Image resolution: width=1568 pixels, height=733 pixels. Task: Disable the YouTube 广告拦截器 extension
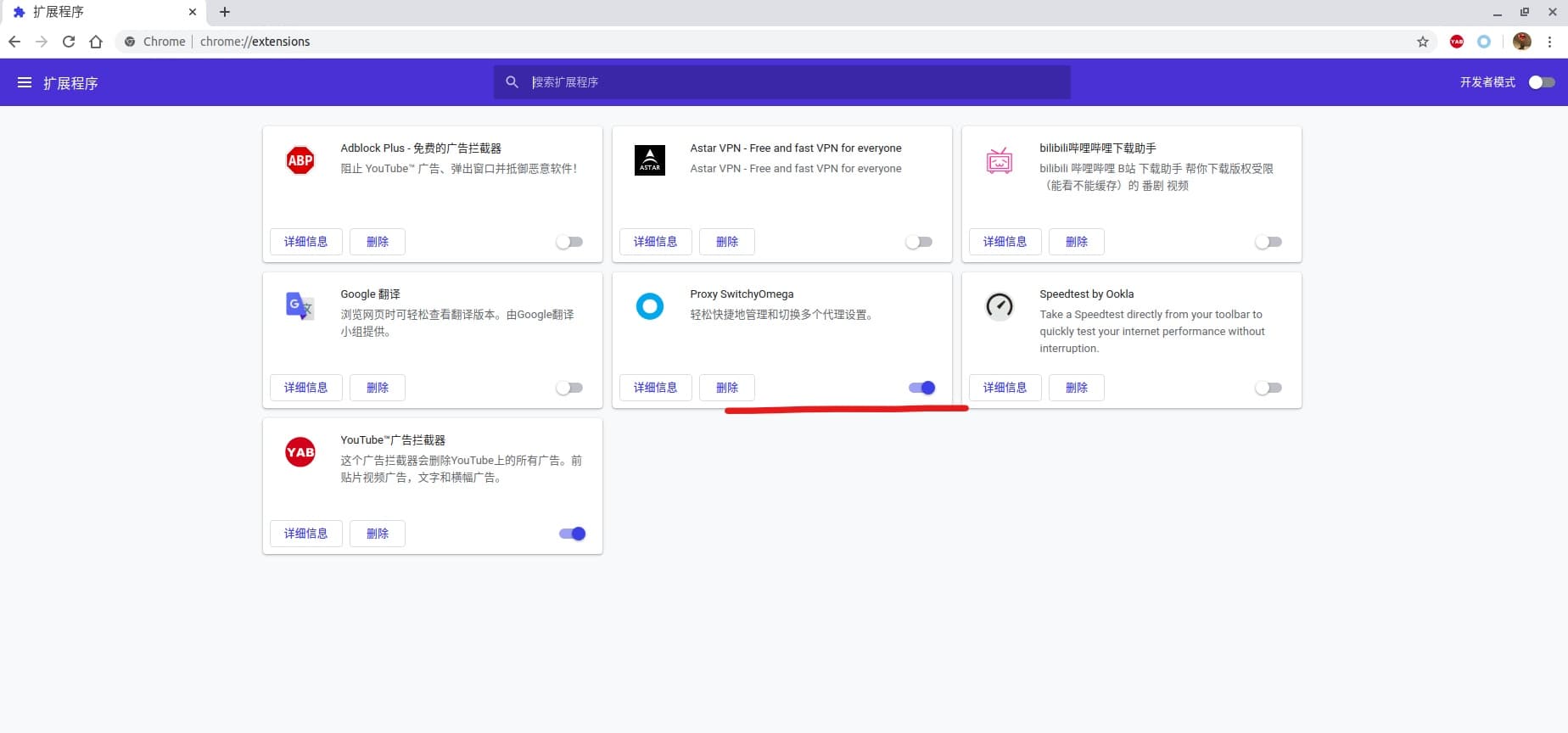click(x=573, y=534)
